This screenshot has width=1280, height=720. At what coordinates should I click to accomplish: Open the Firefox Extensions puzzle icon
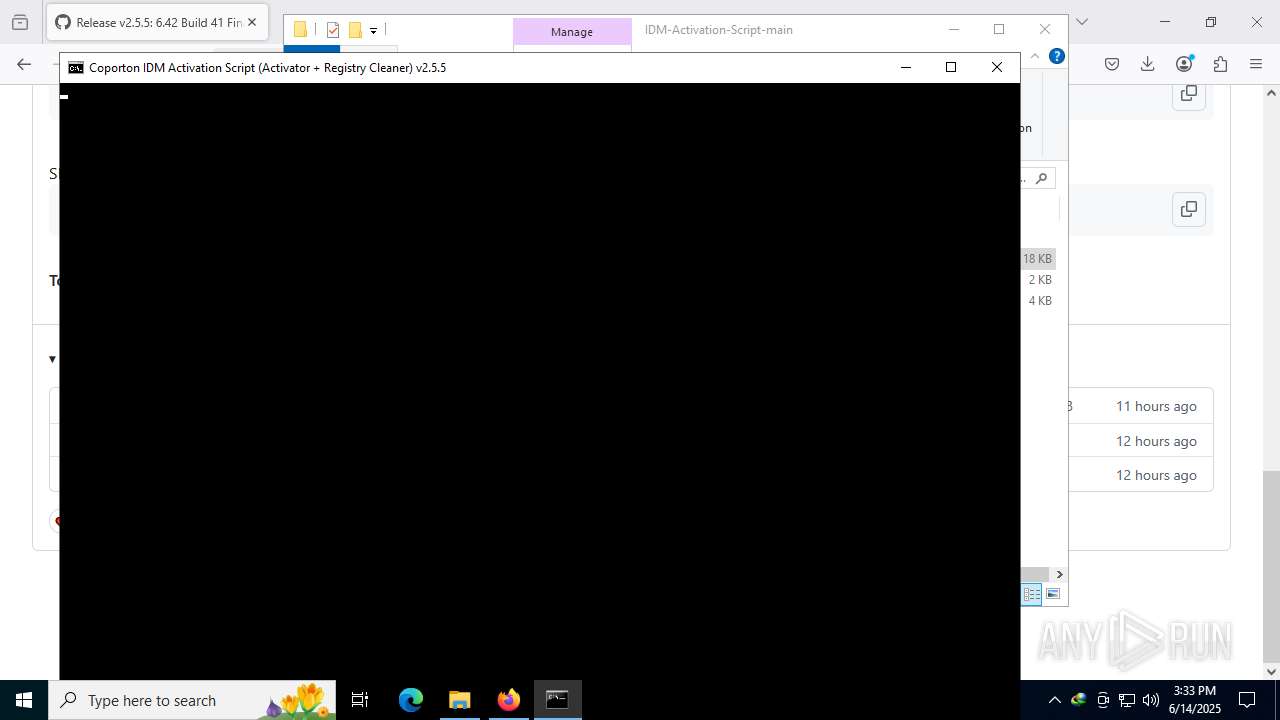click(1220, 64)
